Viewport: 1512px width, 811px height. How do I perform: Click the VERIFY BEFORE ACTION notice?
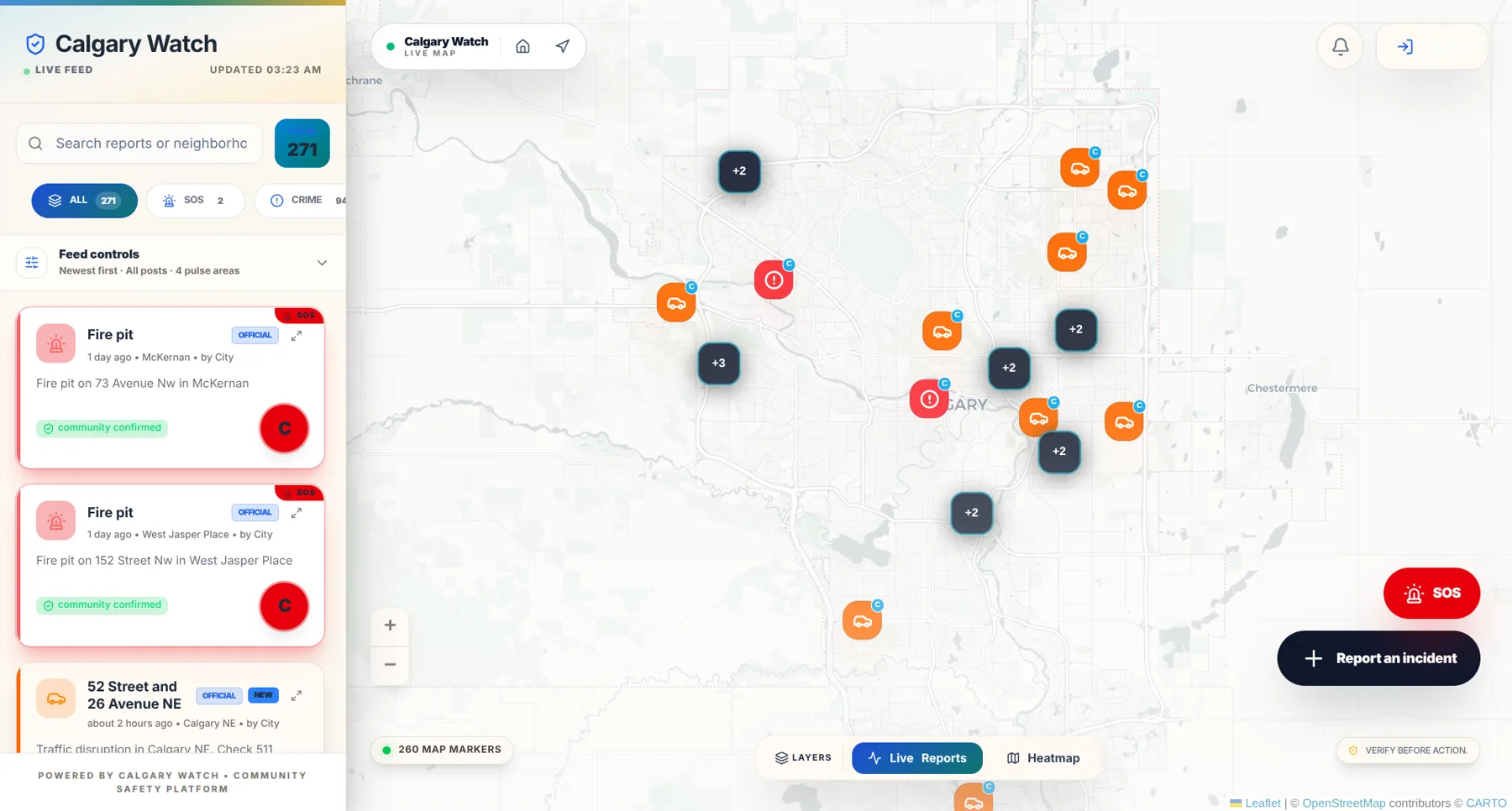pos(1408,751)
